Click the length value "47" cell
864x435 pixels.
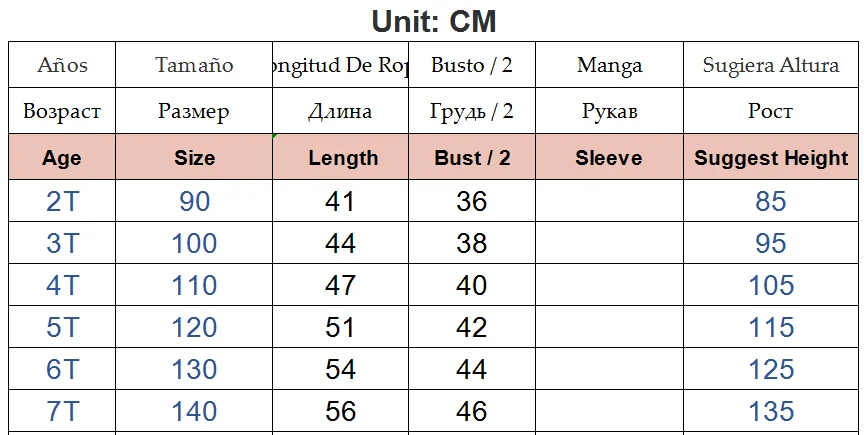(341, 285)
